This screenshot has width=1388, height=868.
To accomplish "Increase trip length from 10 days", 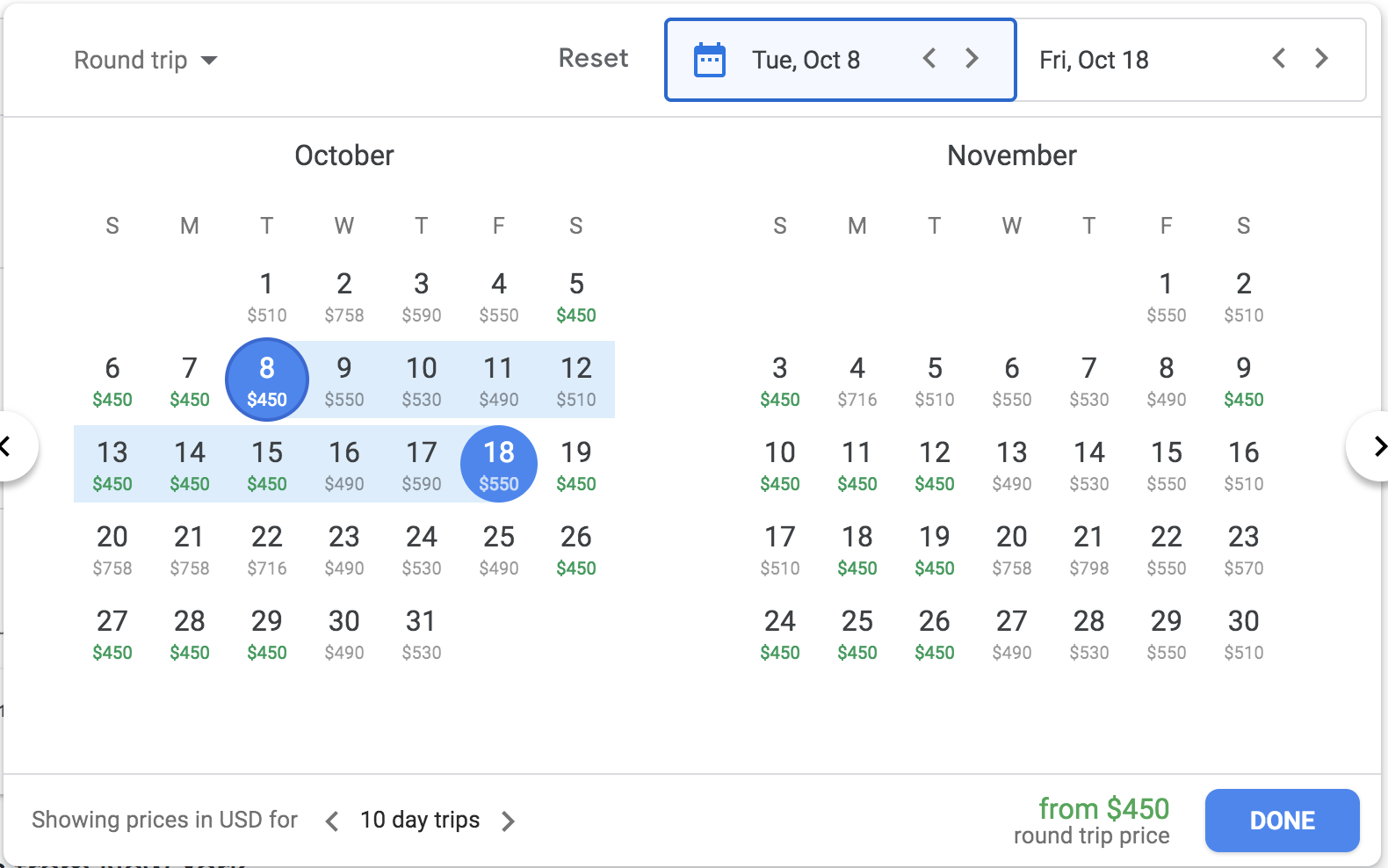I will pyautogui.click(x=508, y=821).
